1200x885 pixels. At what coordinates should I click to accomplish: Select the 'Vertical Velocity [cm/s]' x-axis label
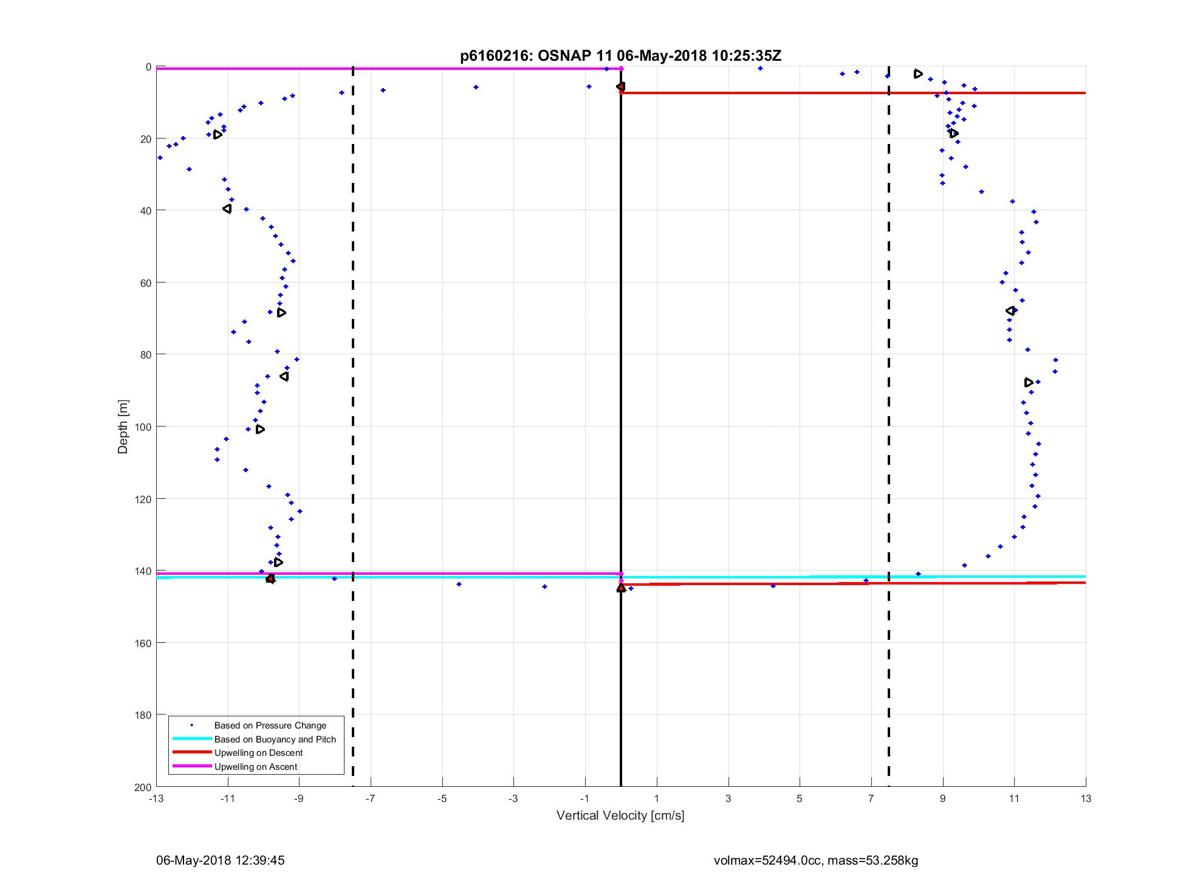pyautogui.click(x=620, y=816)
